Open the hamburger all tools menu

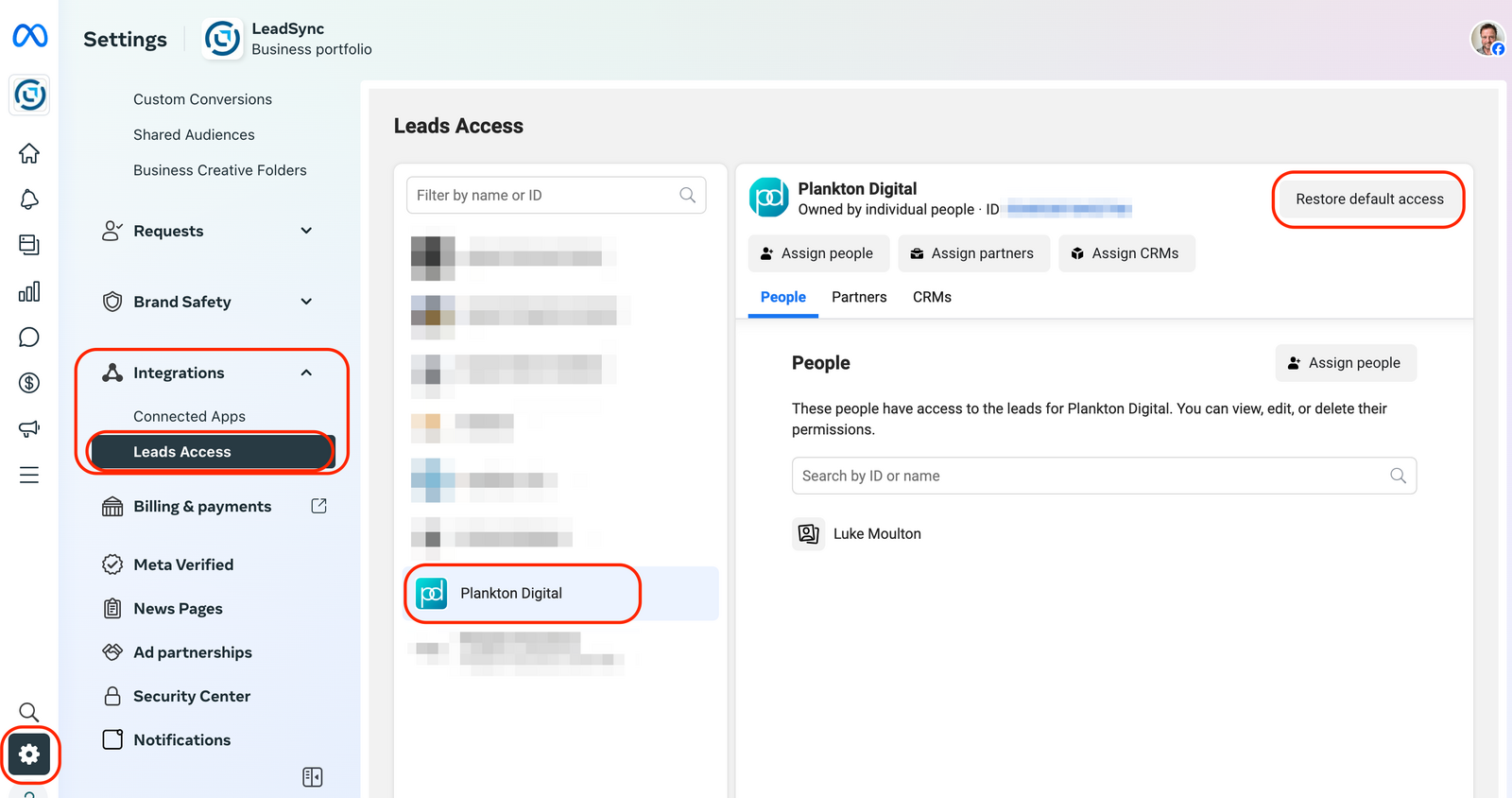point(29,475)
